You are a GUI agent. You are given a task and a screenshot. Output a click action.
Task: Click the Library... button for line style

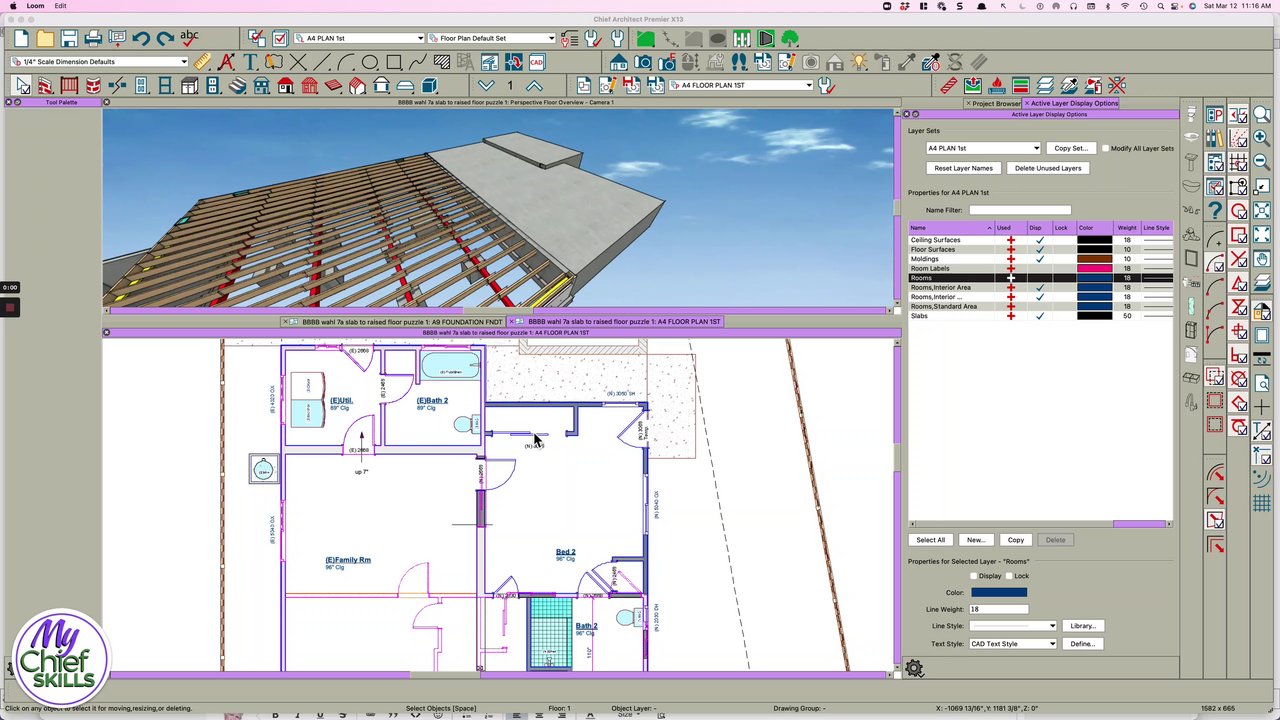click(1083, 626)
